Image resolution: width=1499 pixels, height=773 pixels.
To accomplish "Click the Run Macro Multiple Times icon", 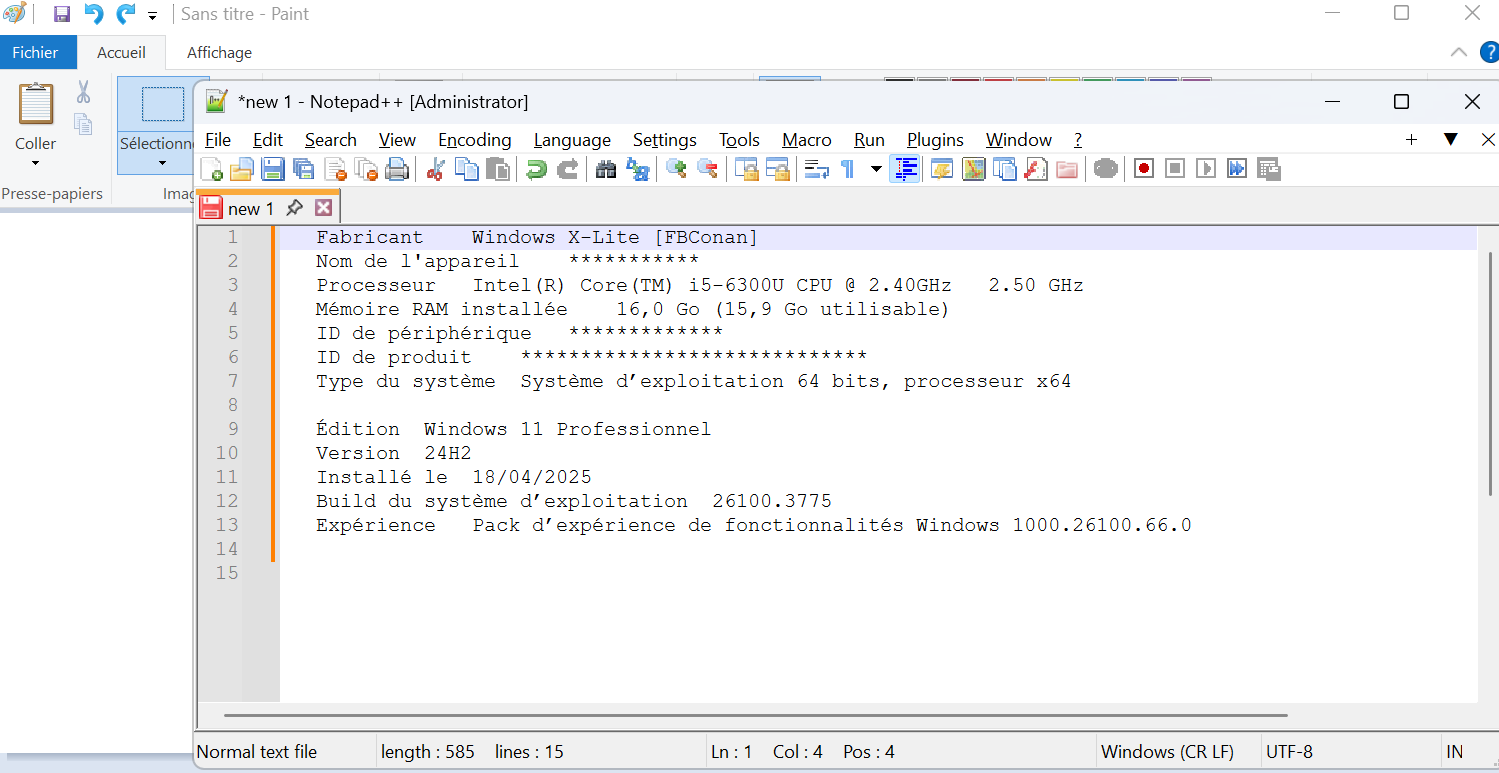I will pos(1237,169).
